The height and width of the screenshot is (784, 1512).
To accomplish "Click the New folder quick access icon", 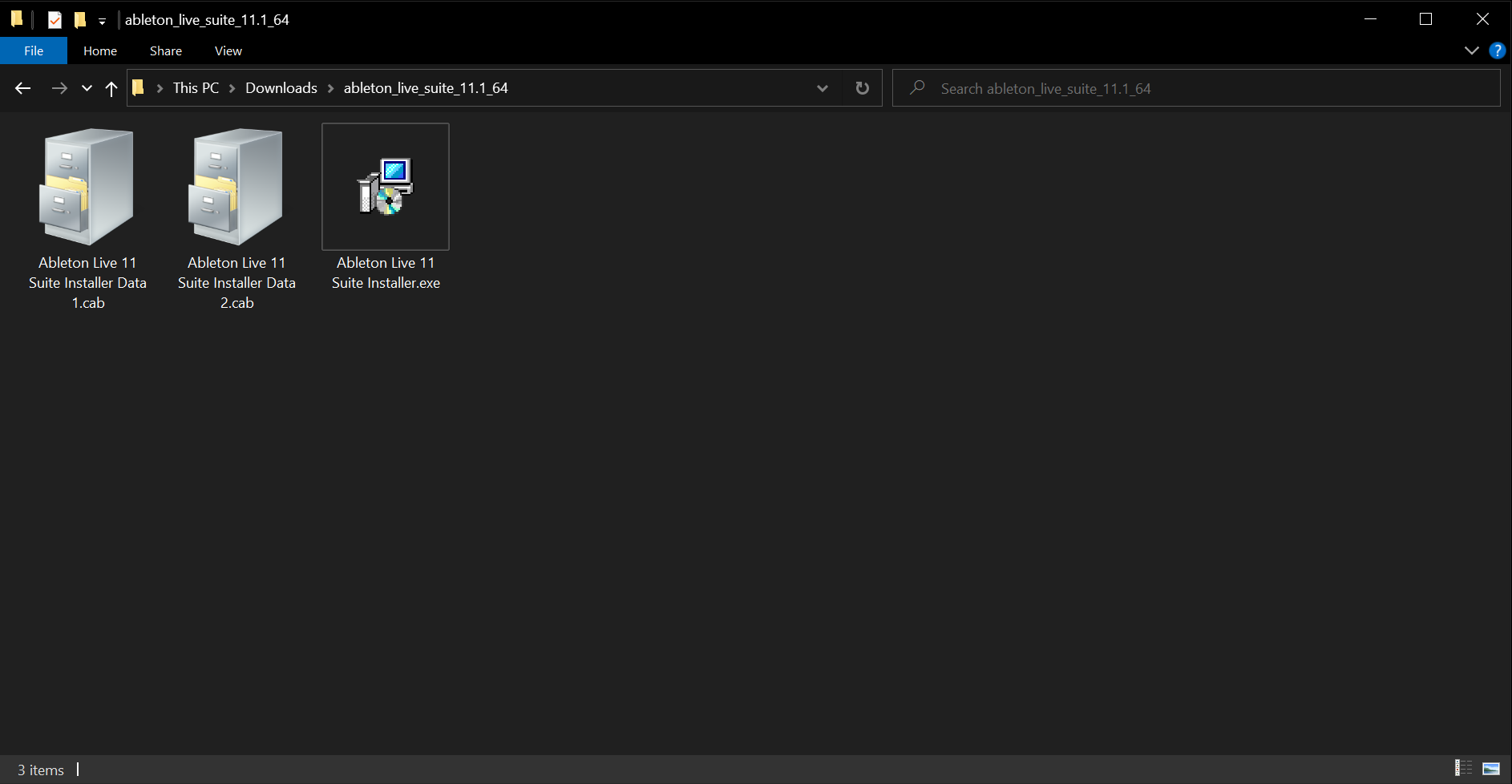I will (x=79, y=20).
